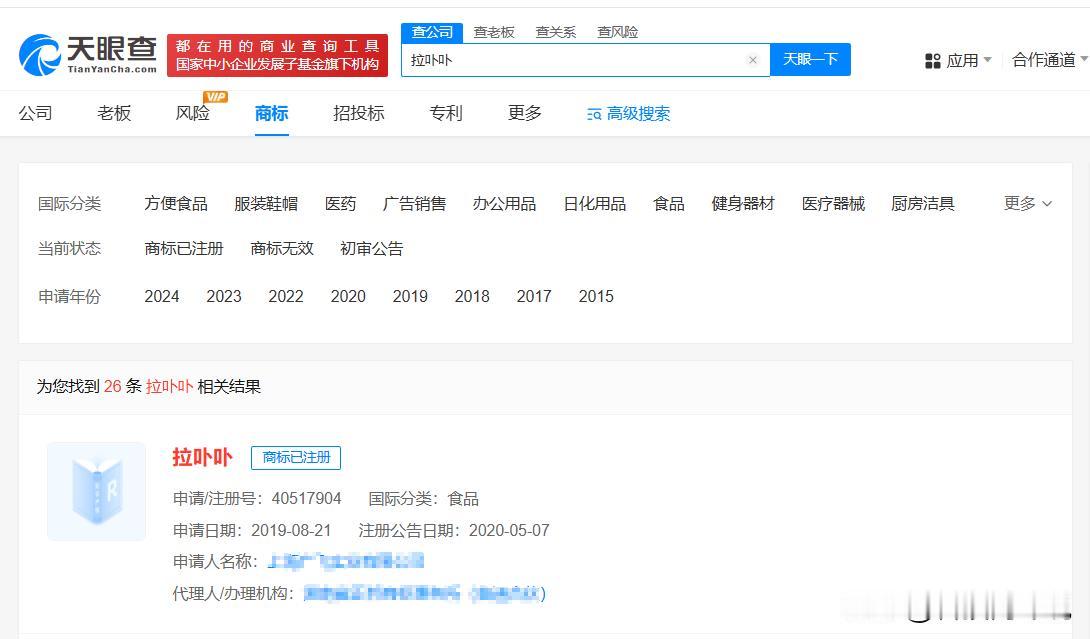Click registration number 40517904
The image size is (1090, 639).
307,499
